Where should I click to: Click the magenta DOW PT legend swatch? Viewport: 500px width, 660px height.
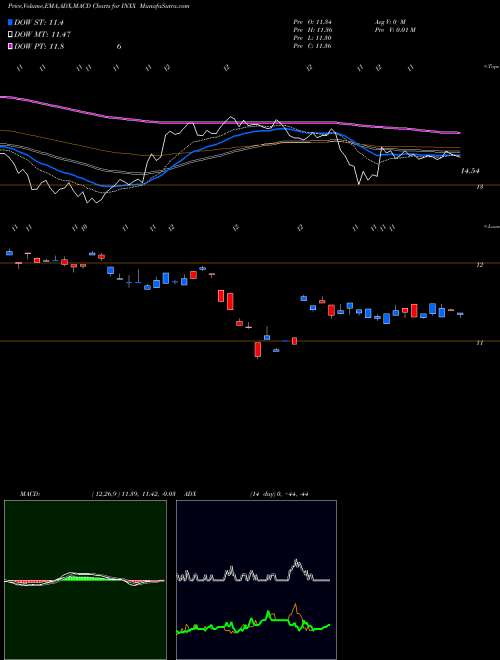pos(11,46)
